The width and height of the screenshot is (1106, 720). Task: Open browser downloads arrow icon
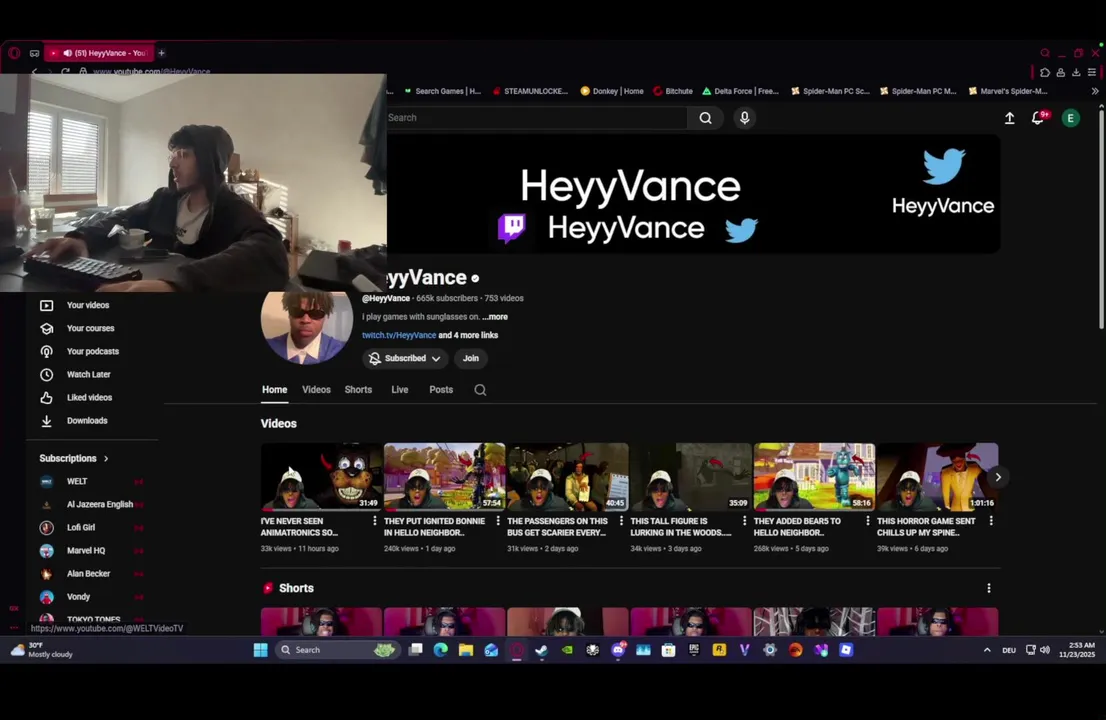click(x=1076, y=72)
